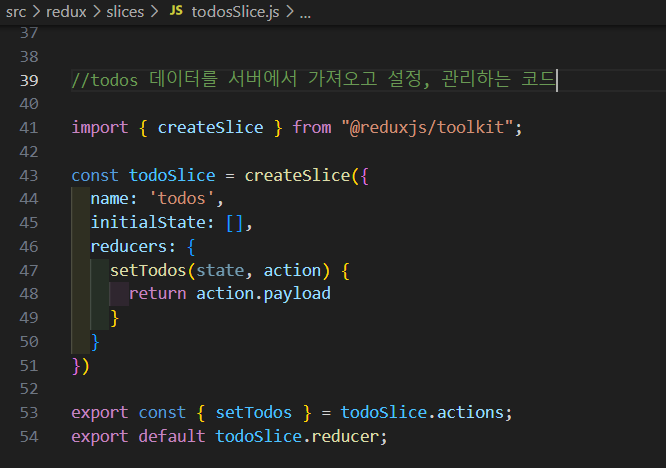Image resolution: width=666 pixels, height=468 pixels.
Task: Click line number 41 in gutter
Action: pos(29,128)
